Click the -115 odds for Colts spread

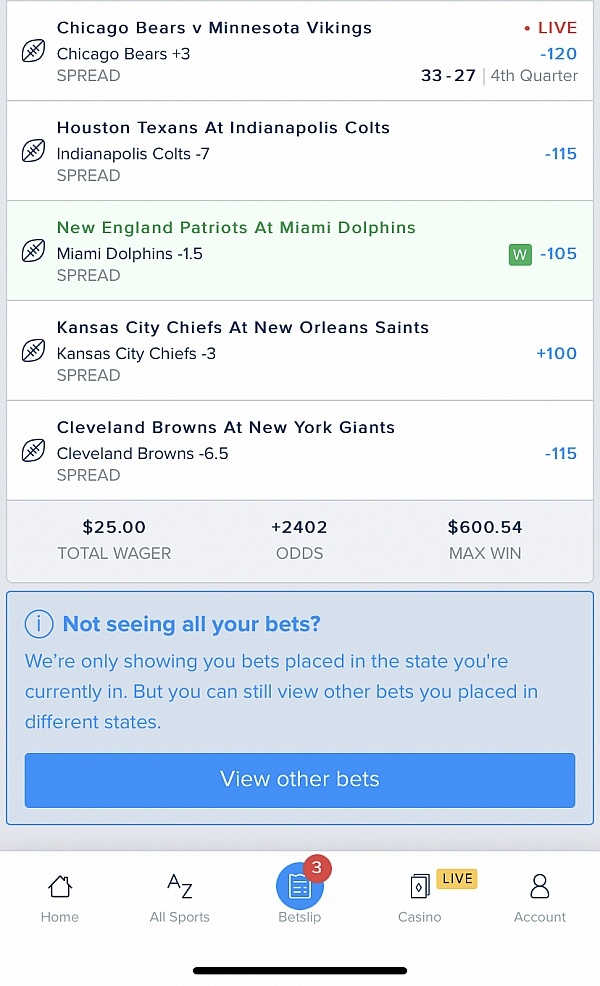point(560,153)
